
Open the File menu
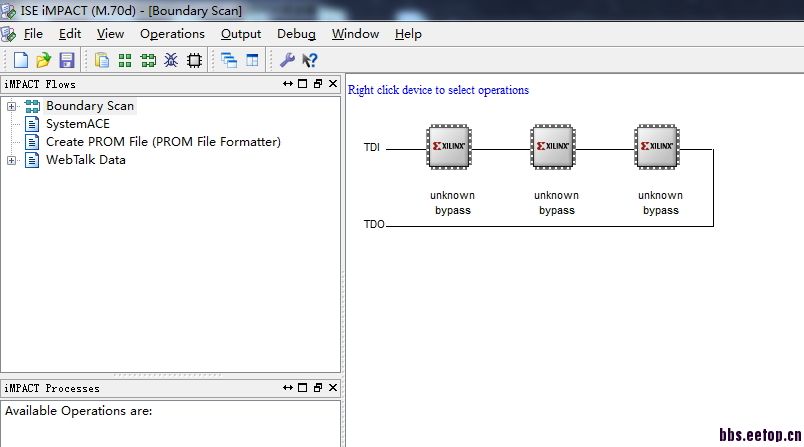coord(33,34)
